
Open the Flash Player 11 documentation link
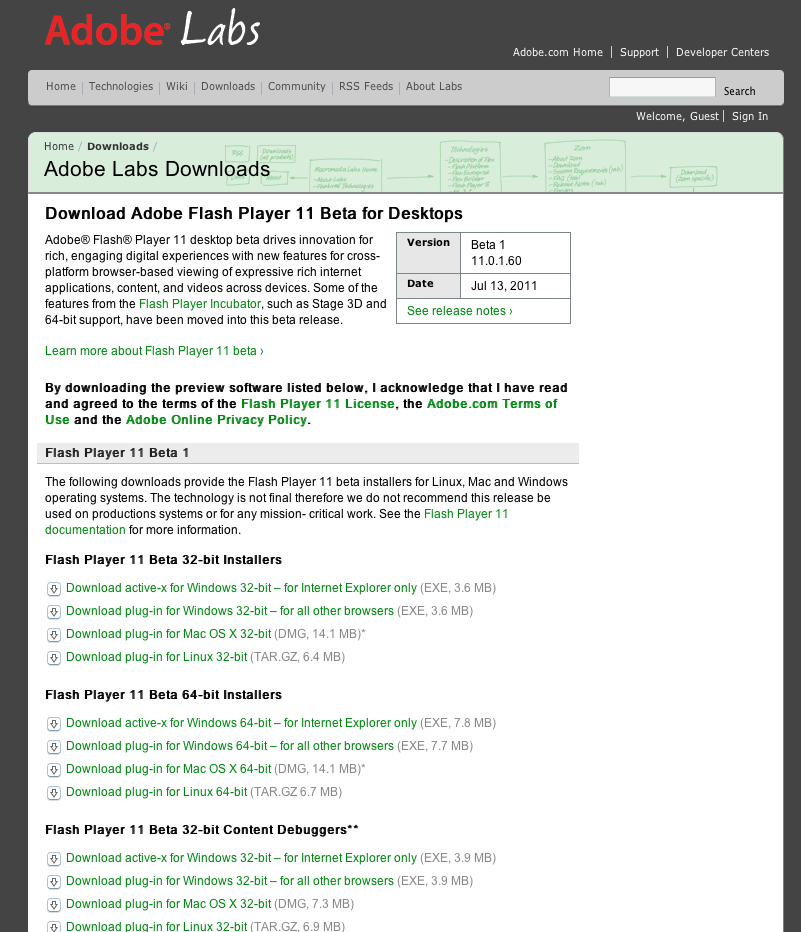[466, 514]
